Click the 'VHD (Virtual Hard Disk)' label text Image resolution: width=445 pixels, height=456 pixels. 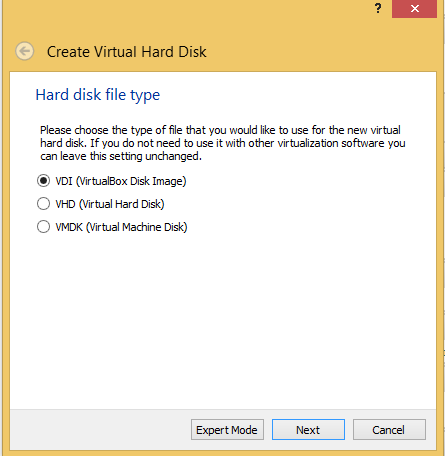pos(110,204)
